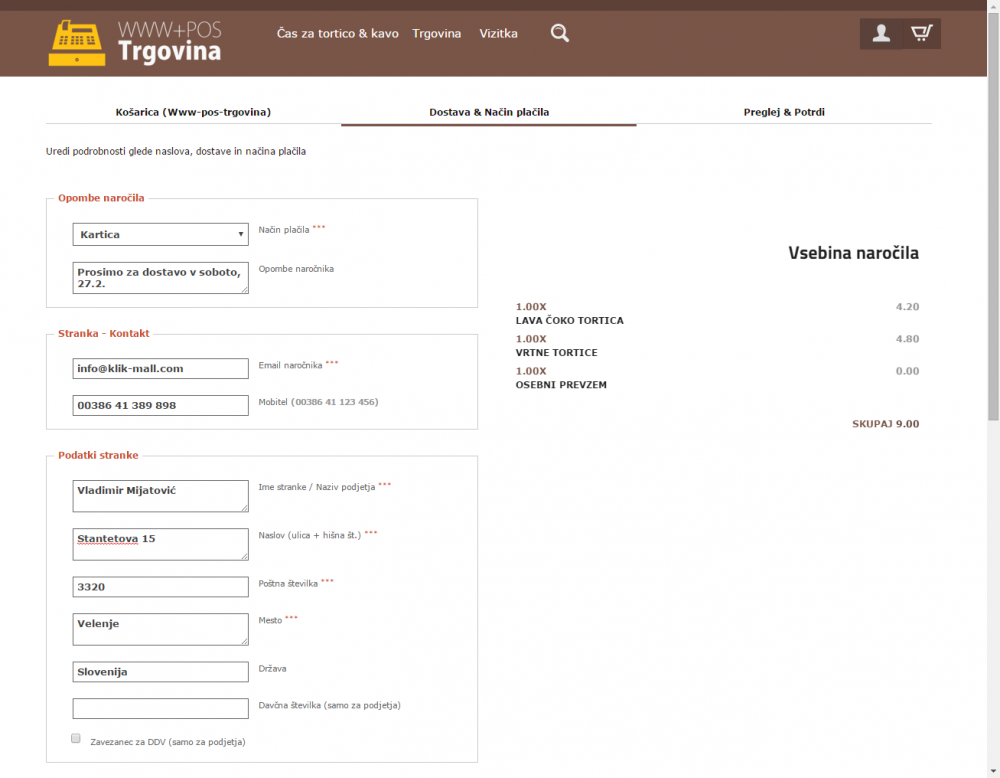Open the shopping cart icon
The image size is (1000, 778).
tap(921, 34)
